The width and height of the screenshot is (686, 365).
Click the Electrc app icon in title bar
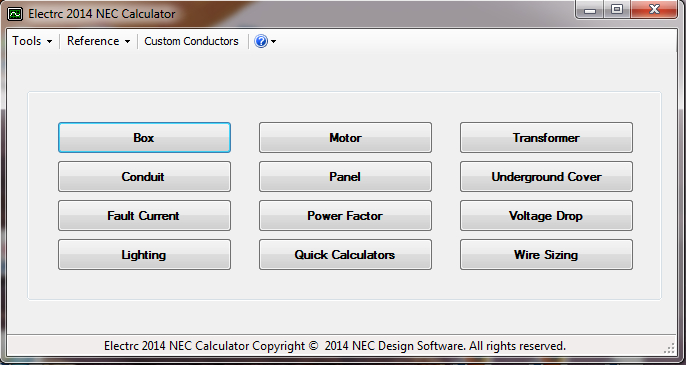pyautogui.click(x=14, y=14)
